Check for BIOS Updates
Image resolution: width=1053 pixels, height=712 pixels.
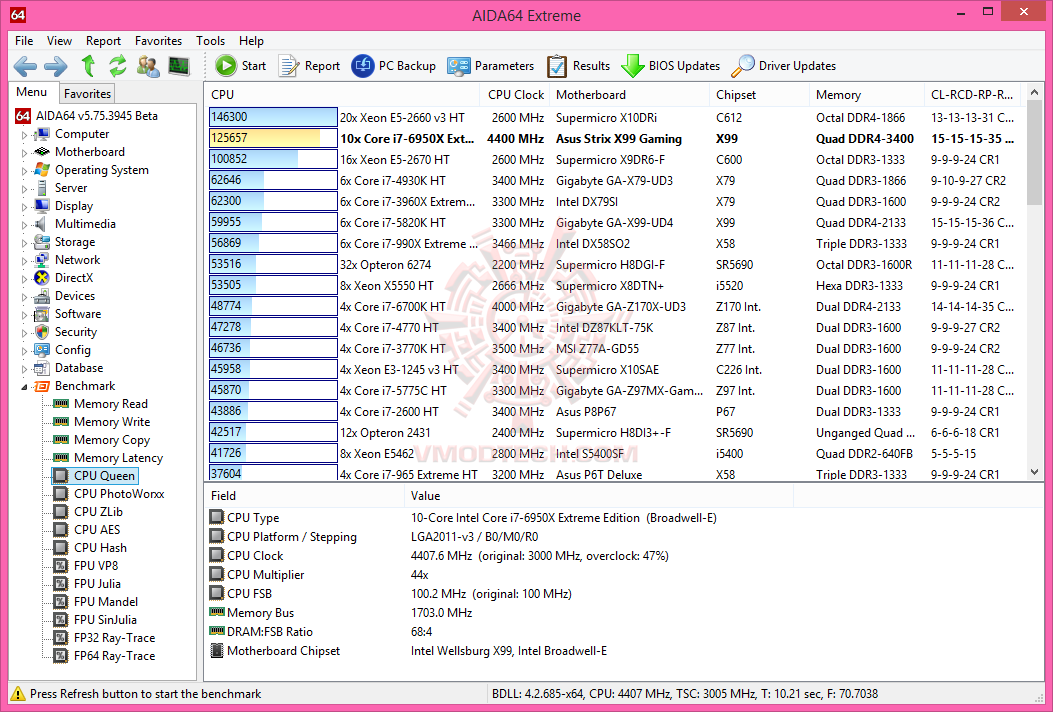click(x=670, y=66)
